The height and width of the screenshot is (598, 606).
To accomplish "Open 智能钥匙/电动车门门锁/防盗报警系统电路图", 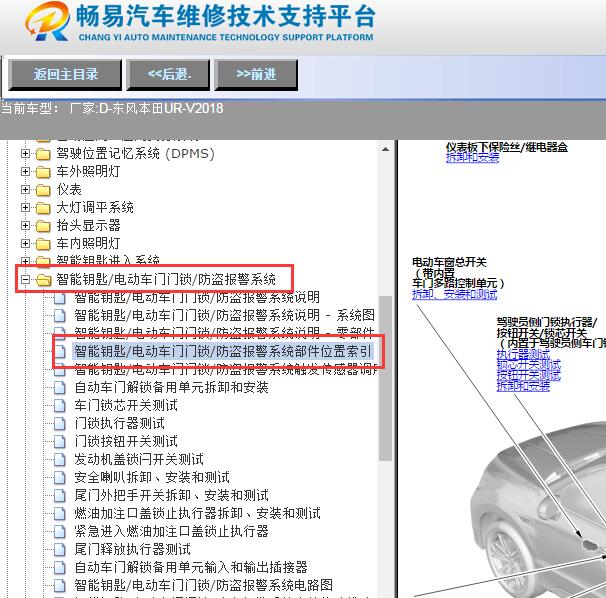I will [204, 585].
